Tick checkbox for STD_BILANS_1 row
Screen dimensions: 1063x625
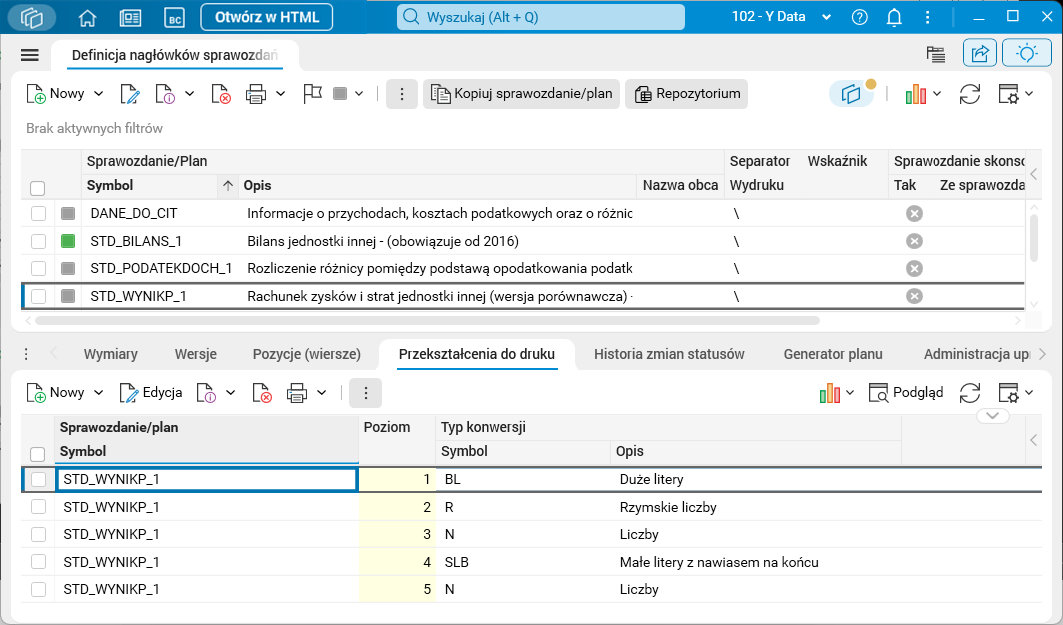pos(38,241)
